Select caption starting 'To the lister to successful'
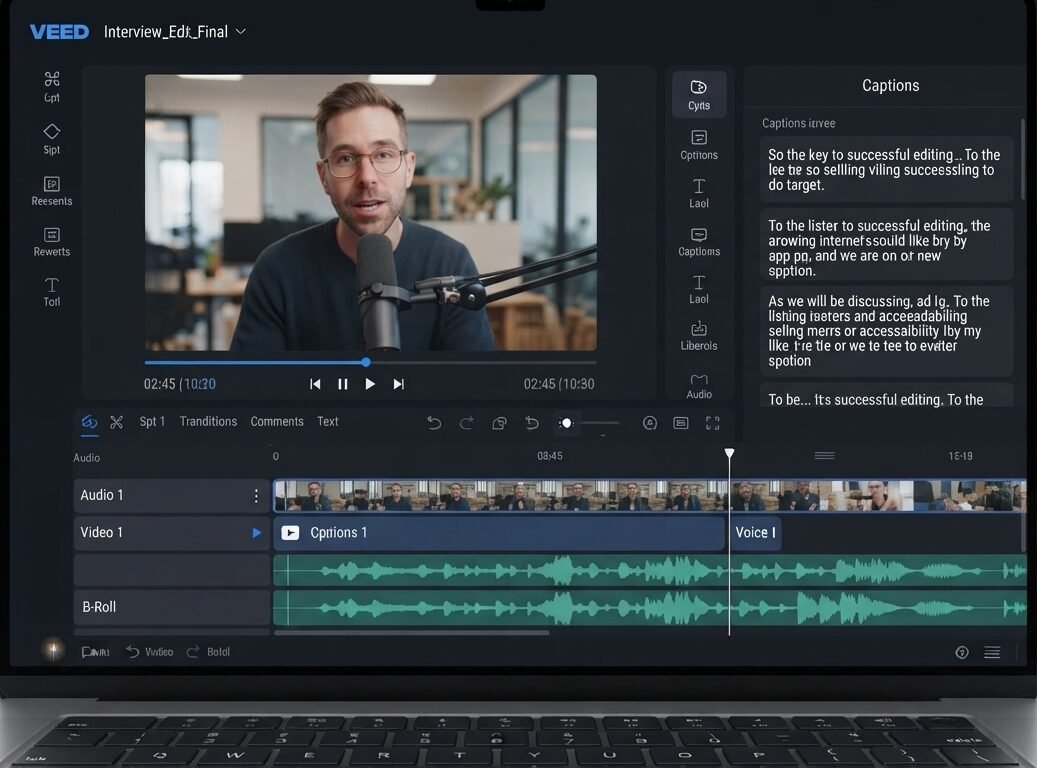 tap(886, 244)
